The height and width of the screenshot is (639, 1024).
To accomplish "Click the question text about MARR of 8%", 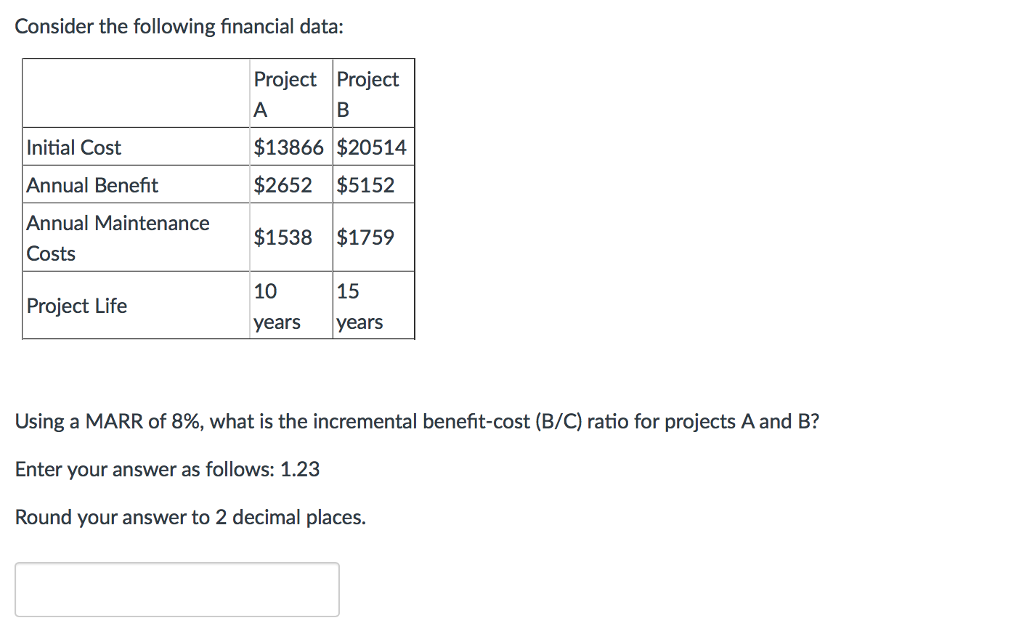I will point(416,421).
